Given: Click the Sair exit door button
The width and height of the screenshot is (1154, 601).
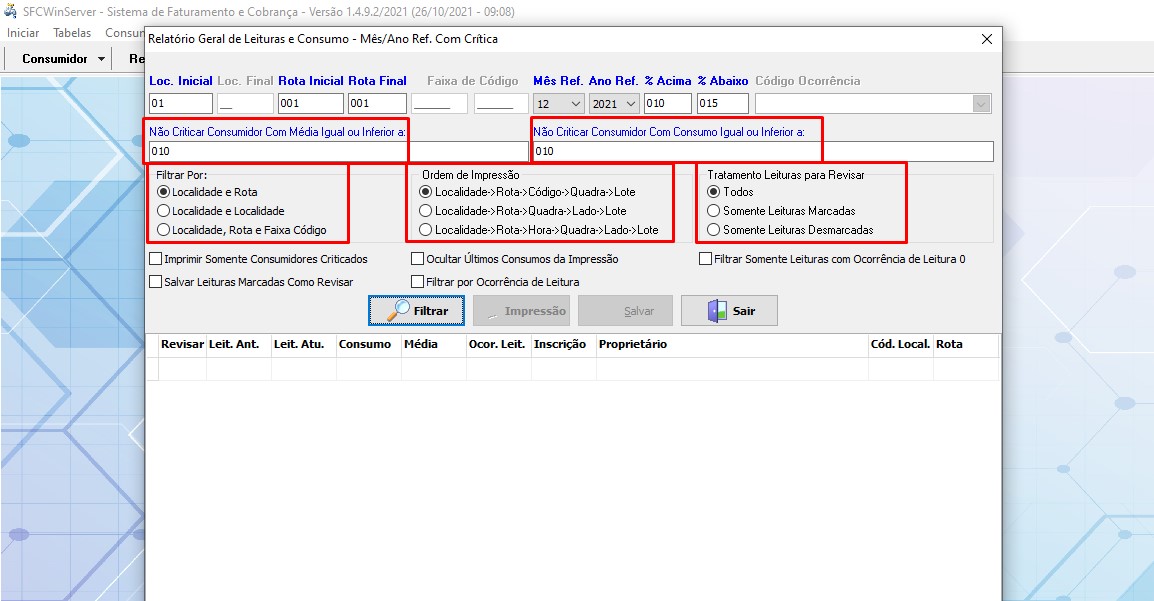Looking at the screenshot, I should pyautogui.click(x=729, y=311).
